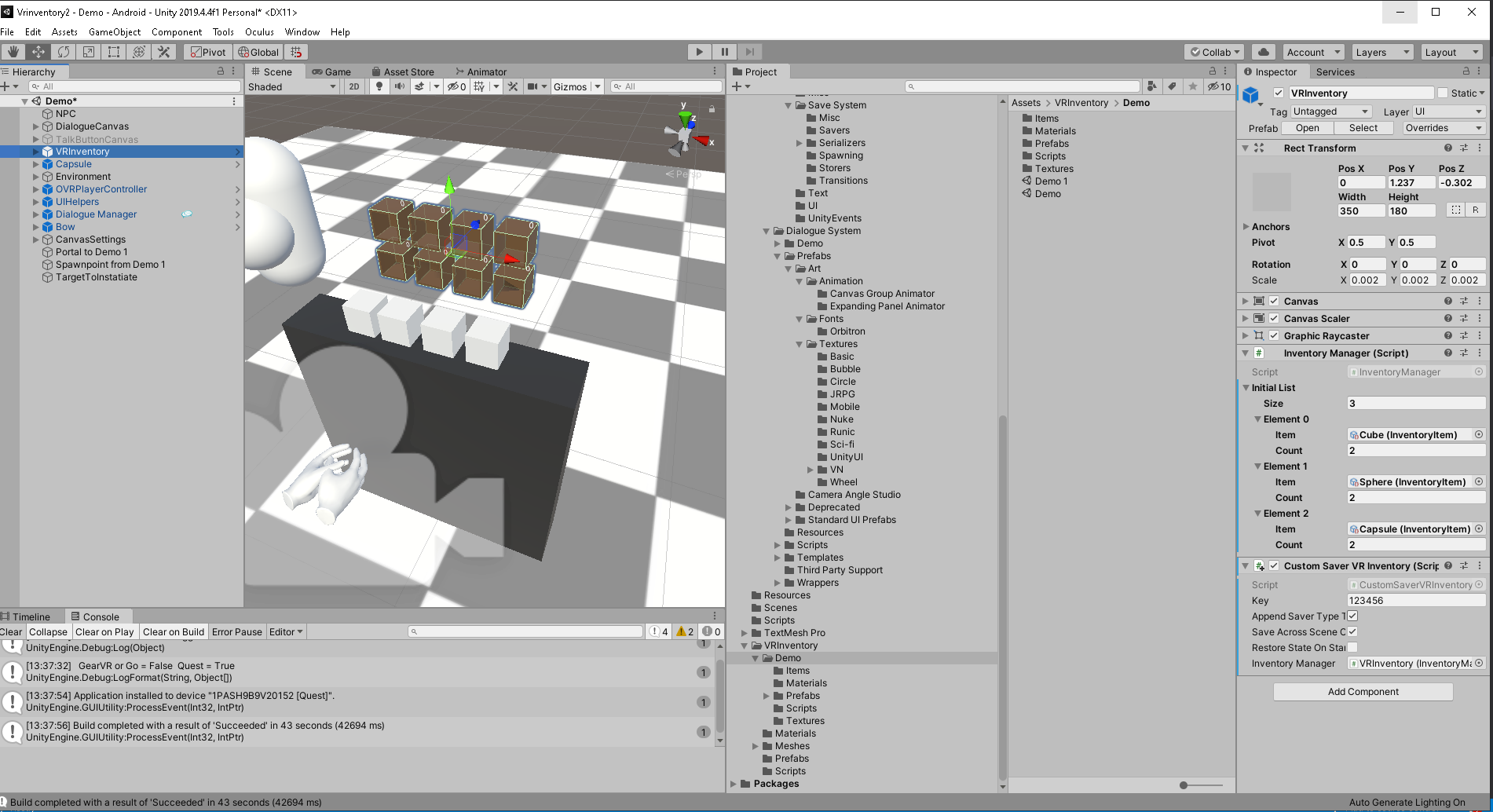Image resolution: width=1493 pixels, height=812 pixels.
Task: Expand the Anchors section
Action: pyautogui.click(x=1246, y=226)
